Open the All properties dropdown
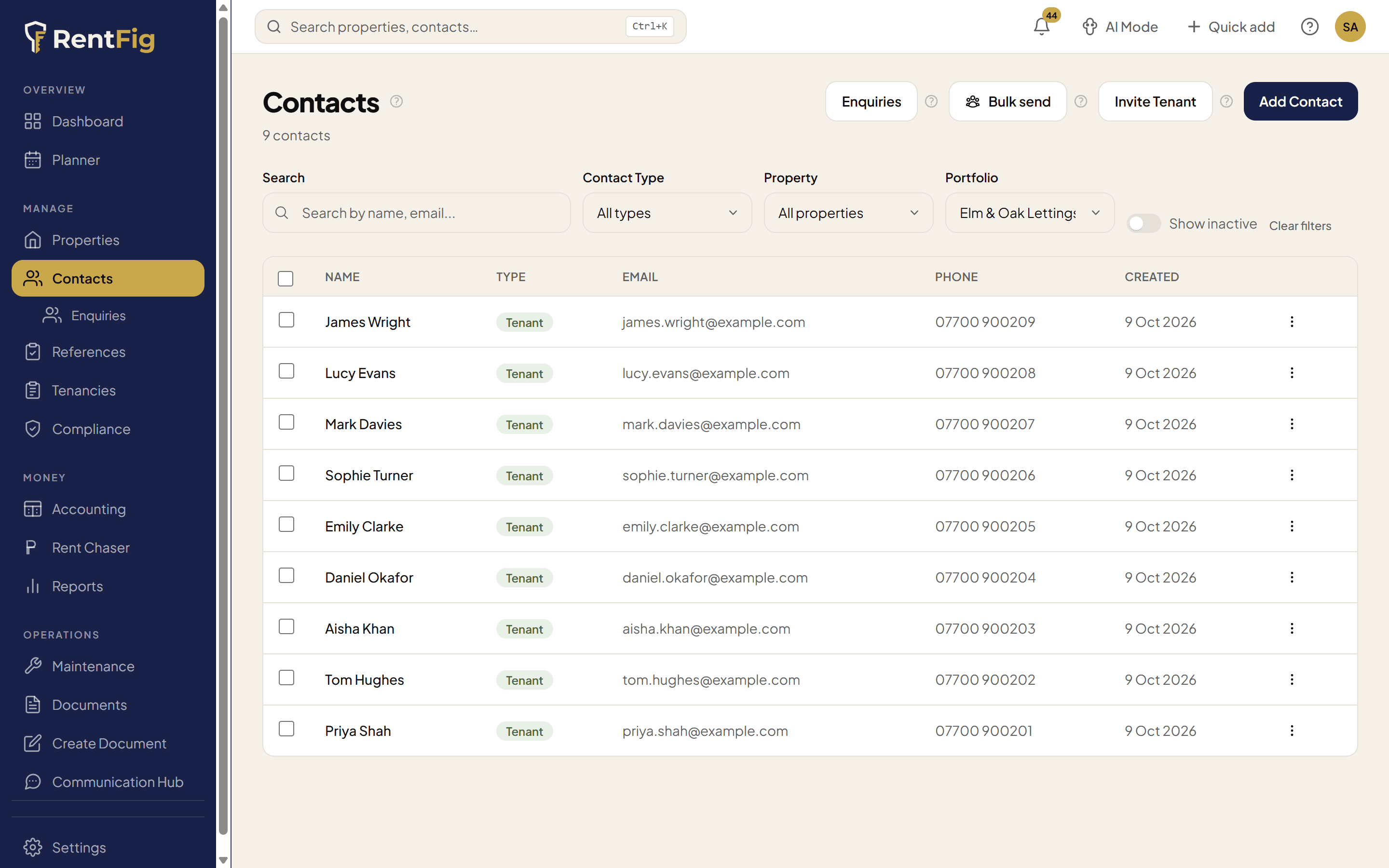Viewport: 1389px width, 868px height. (848, 213)
